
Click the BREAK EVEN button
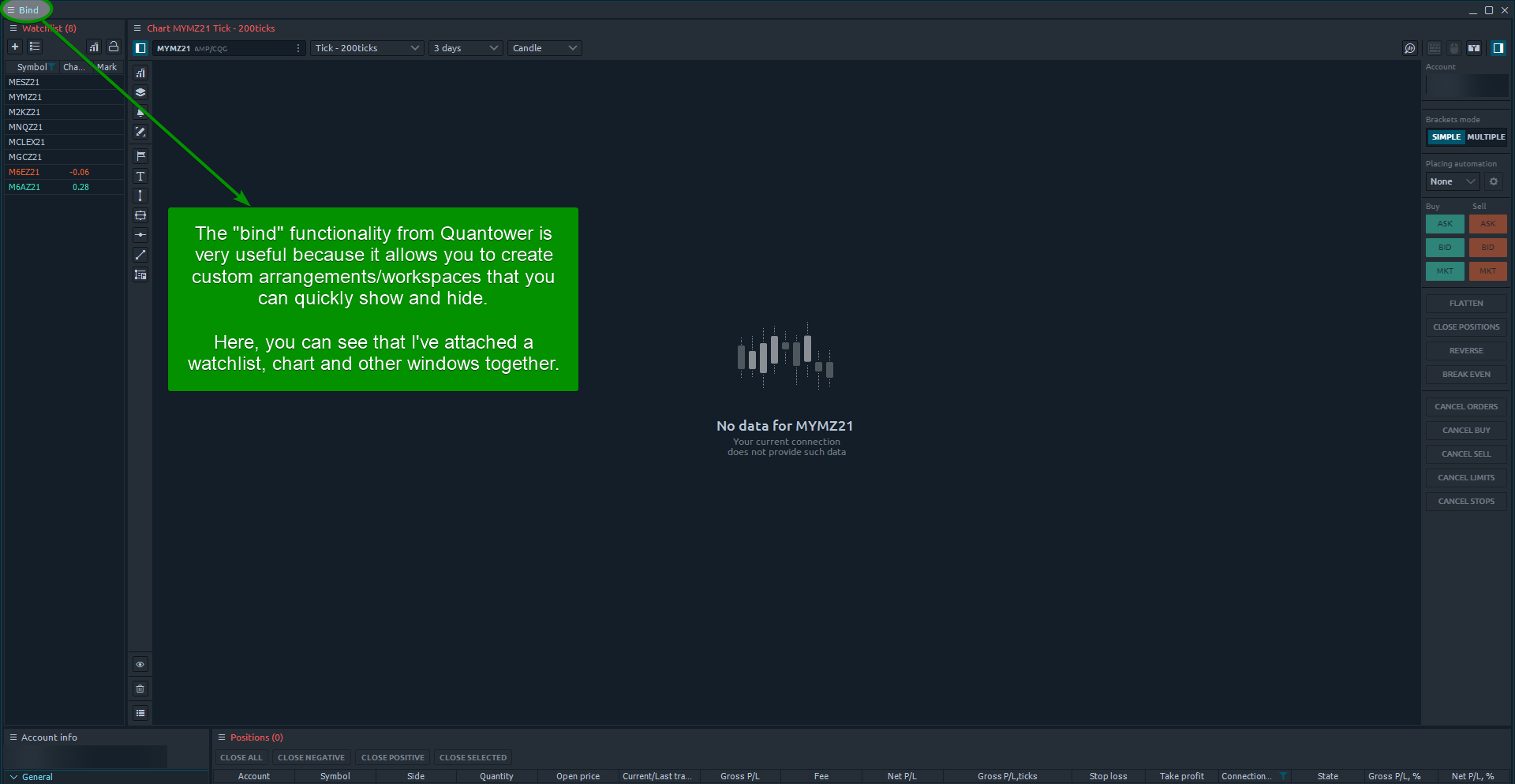point(1467,375)
